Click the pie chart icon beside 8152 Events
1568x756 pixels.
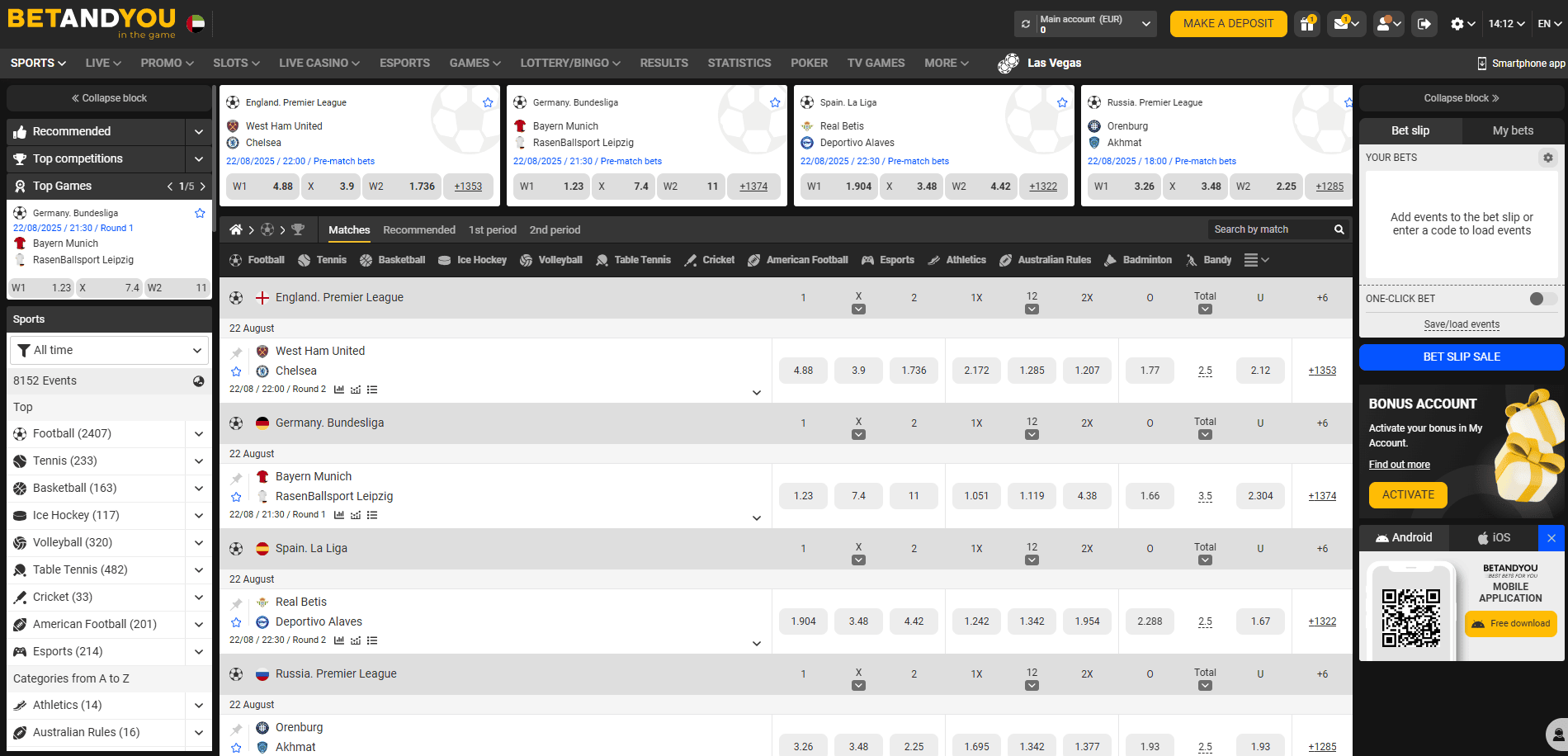coord(198,380)
